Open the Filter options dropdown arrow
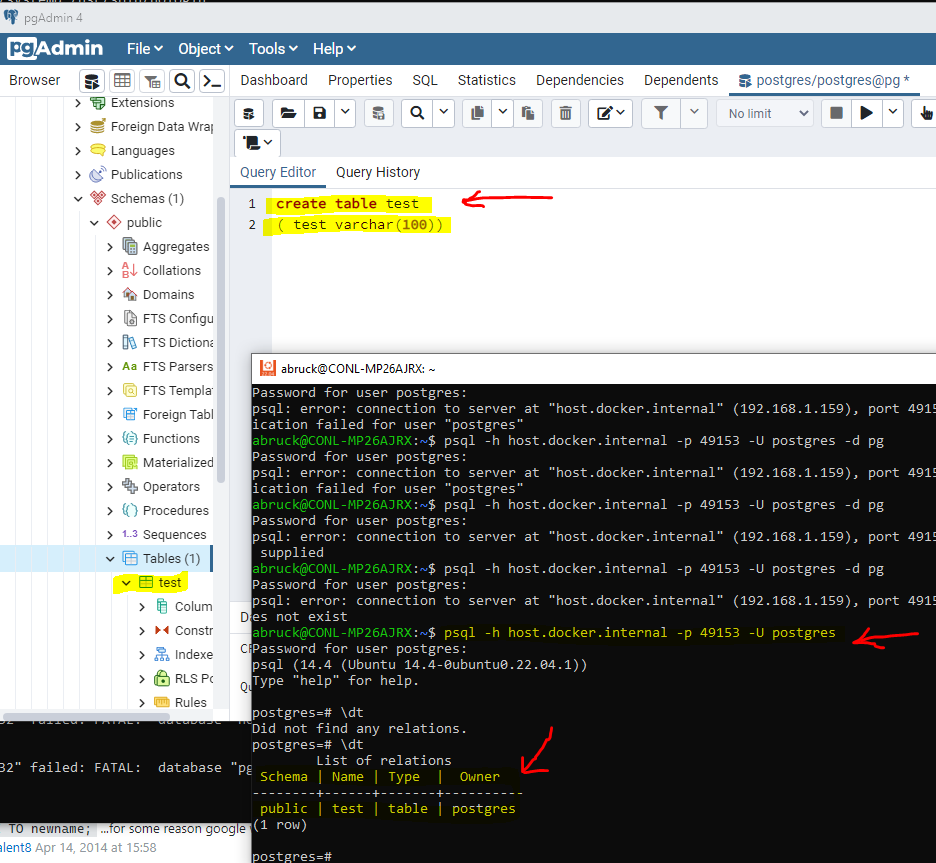 click(x=694, y=113)
